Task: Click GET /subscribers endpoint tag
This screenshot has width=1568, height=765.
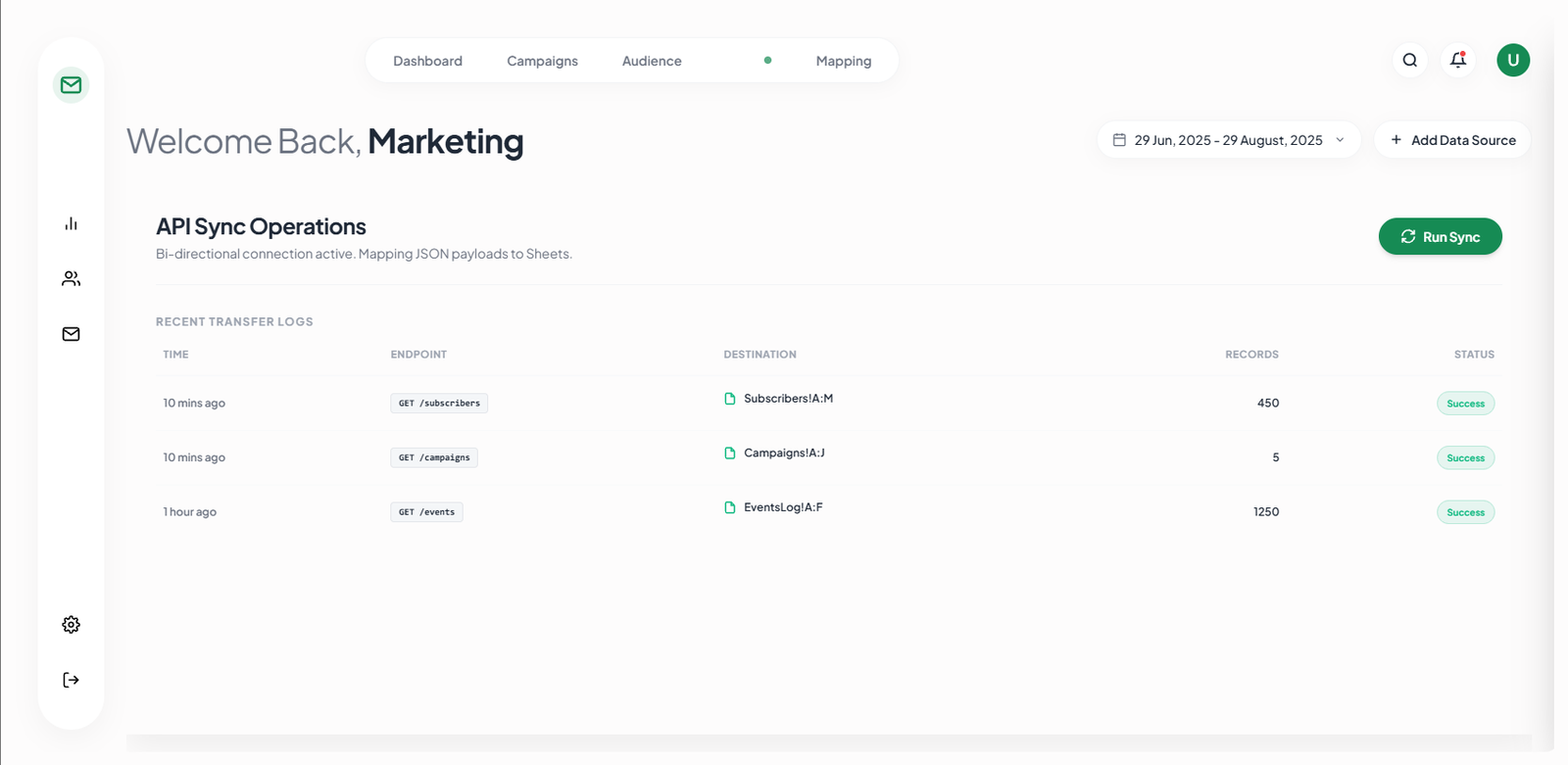Action: point(439,404)
